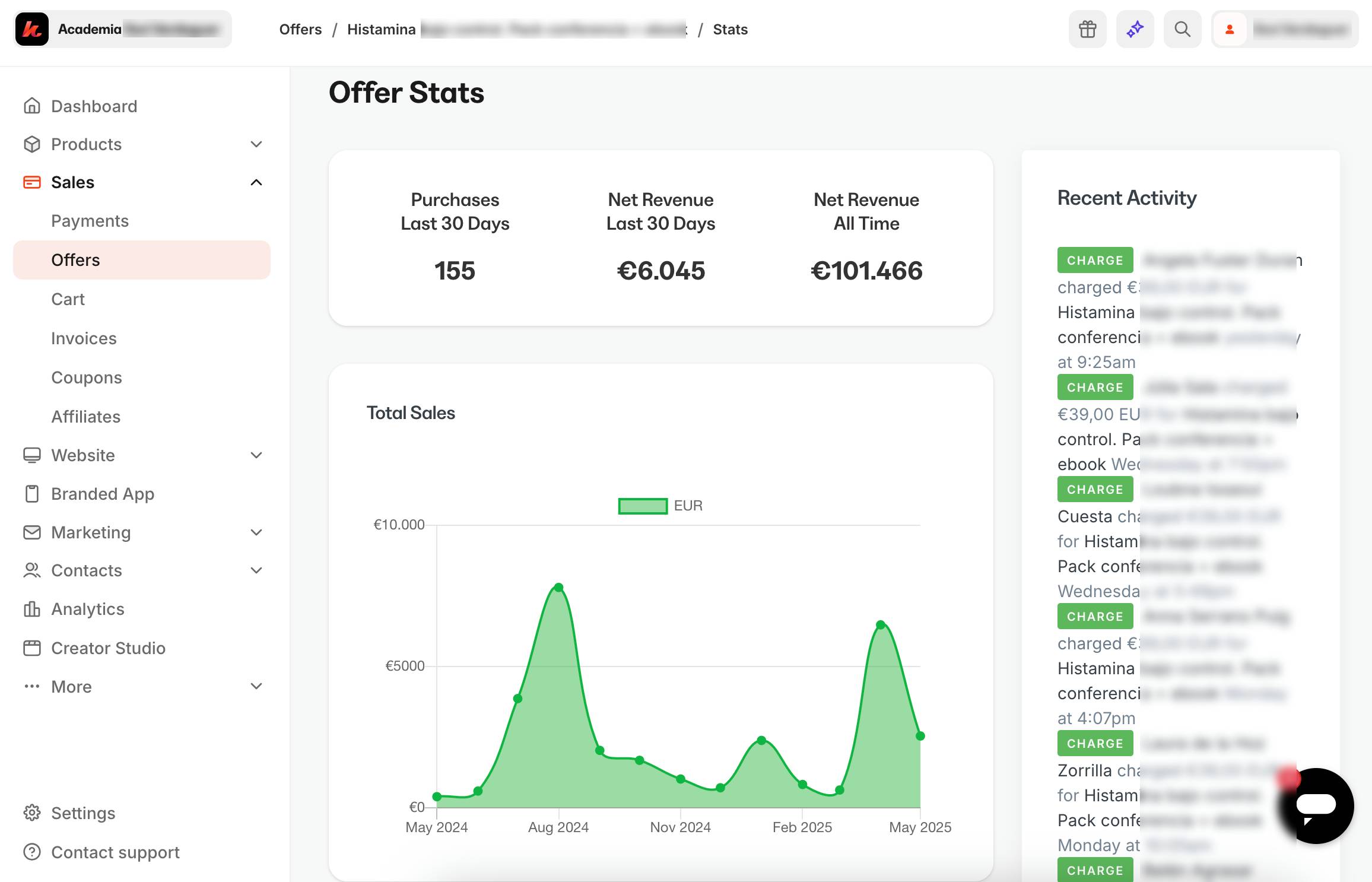This screenshot has height=882, width=1372.
Task: Click the Aug 2024 peak data point
Action: [558, 588]
